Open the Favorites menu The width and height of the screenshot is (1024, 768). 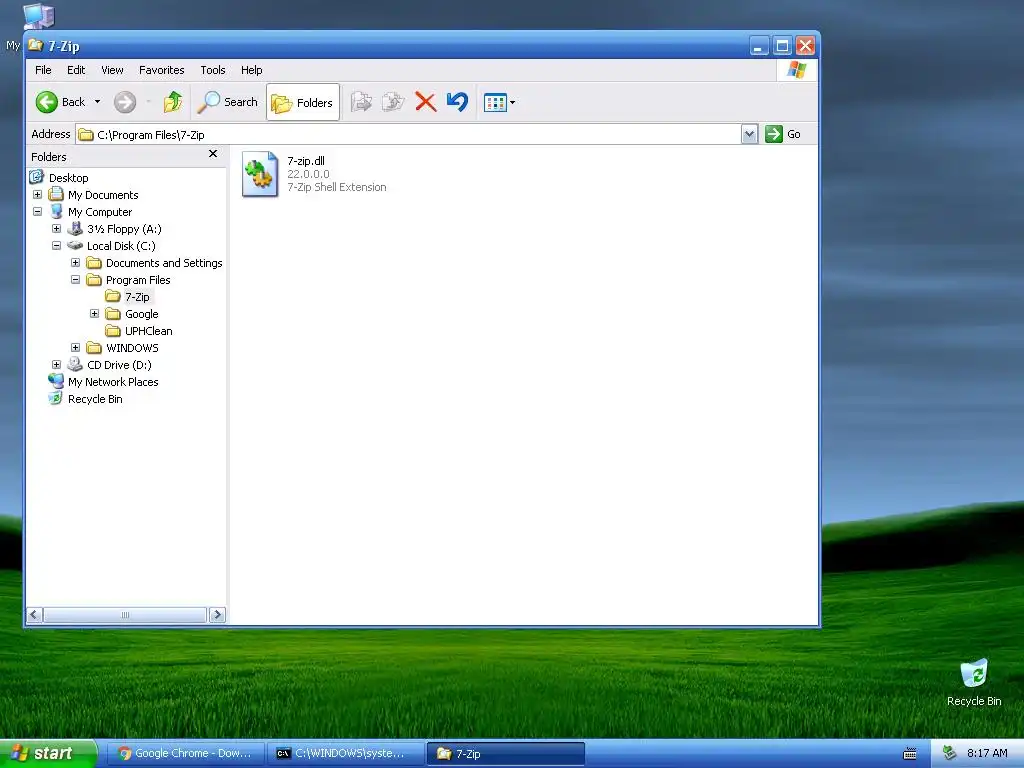point(161,70)
